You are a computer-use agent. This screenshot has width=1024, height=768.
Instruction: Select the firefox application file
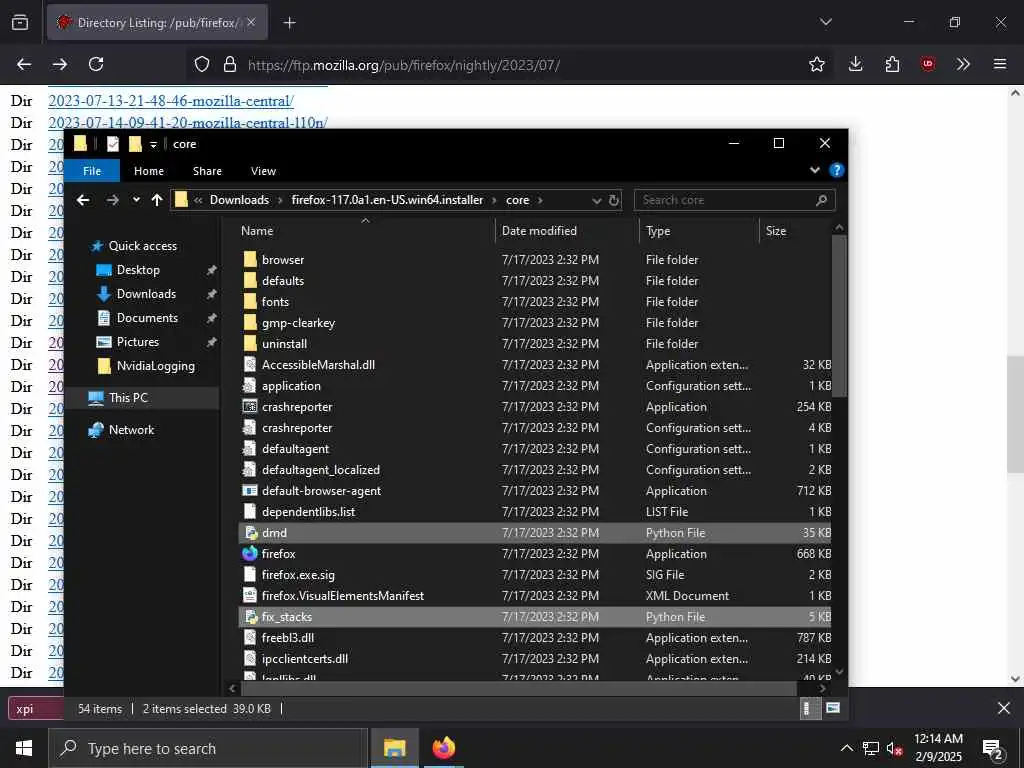point(535,554)
